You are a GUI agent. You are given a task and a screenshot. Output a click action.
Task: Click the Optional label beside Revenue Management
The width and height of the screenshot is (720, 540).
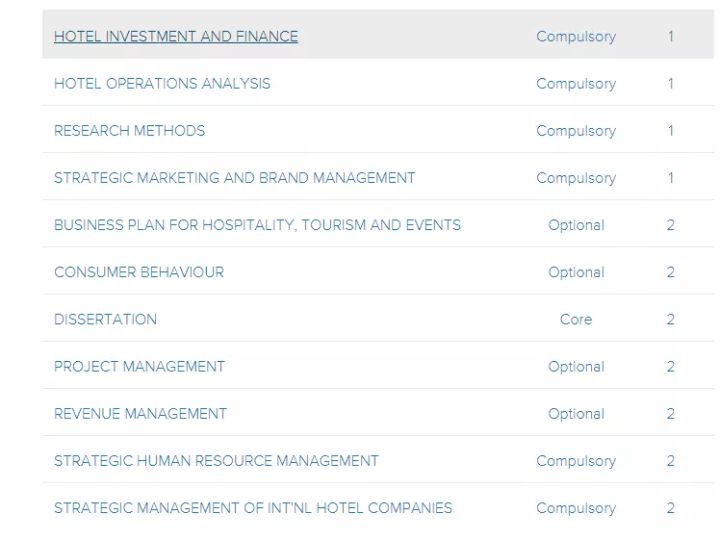[576, 414]
